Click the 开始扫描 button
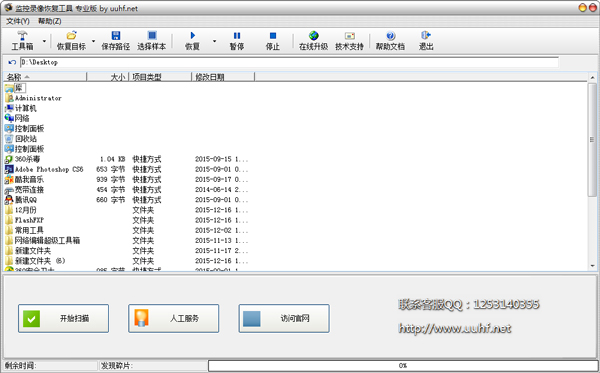 pos(64,318)
